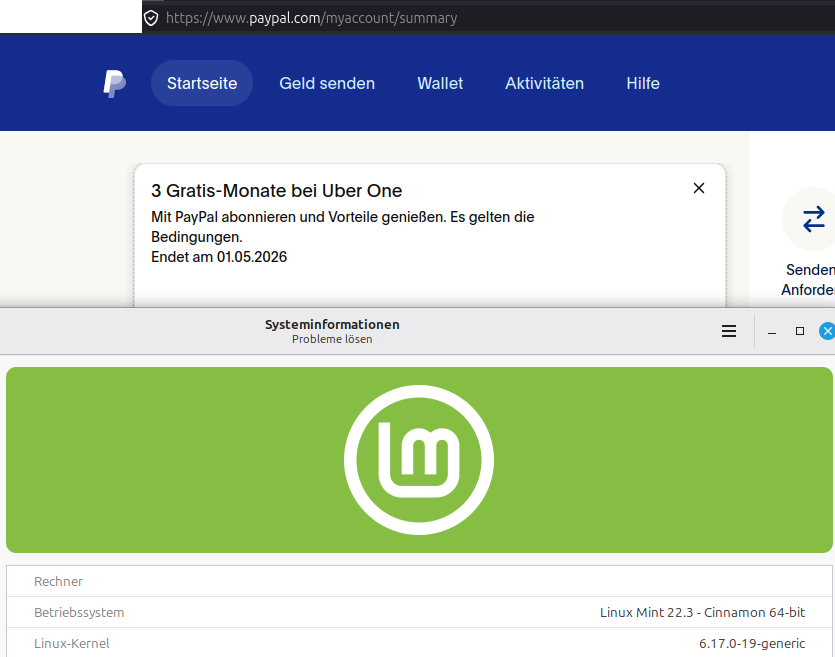
Task: Open the Hilfe menu item
Action: click(643, 83)
